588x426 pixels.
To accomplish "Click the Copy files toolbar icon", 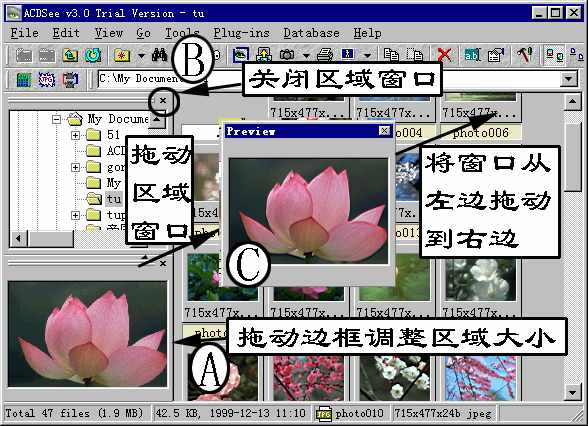I will [392, 55].
